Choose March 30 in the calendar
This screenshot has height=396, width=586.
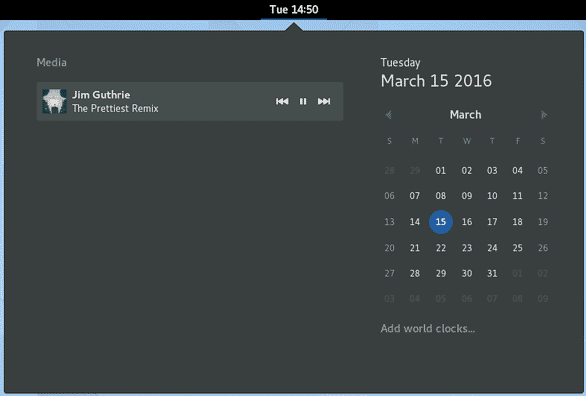pos(467,273)
